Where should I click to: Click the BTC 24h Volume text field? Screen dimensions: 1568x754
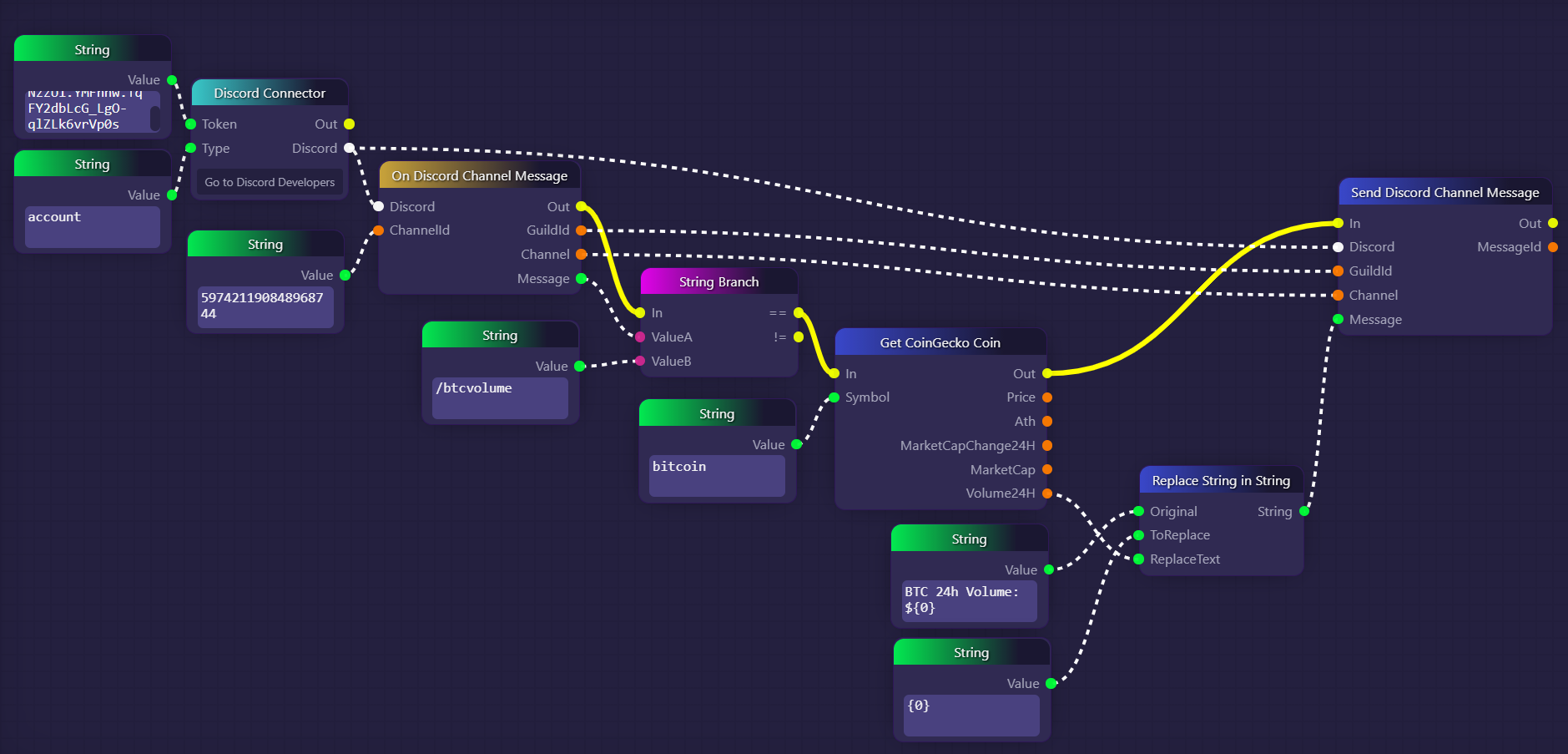click(968, 600)
